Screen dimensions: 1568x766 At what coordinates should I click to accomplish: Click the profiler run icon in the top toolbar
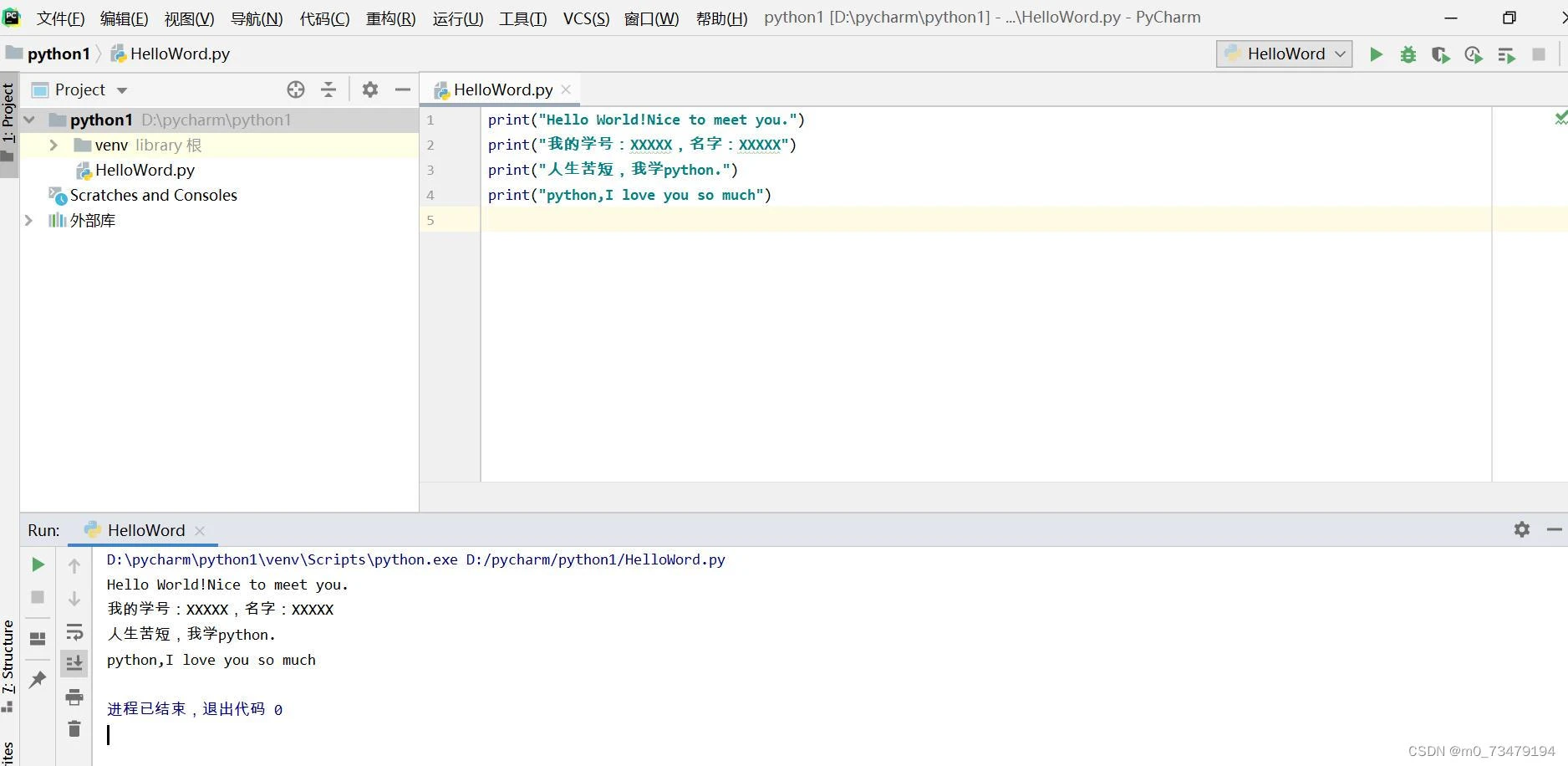click(1474, 54)
